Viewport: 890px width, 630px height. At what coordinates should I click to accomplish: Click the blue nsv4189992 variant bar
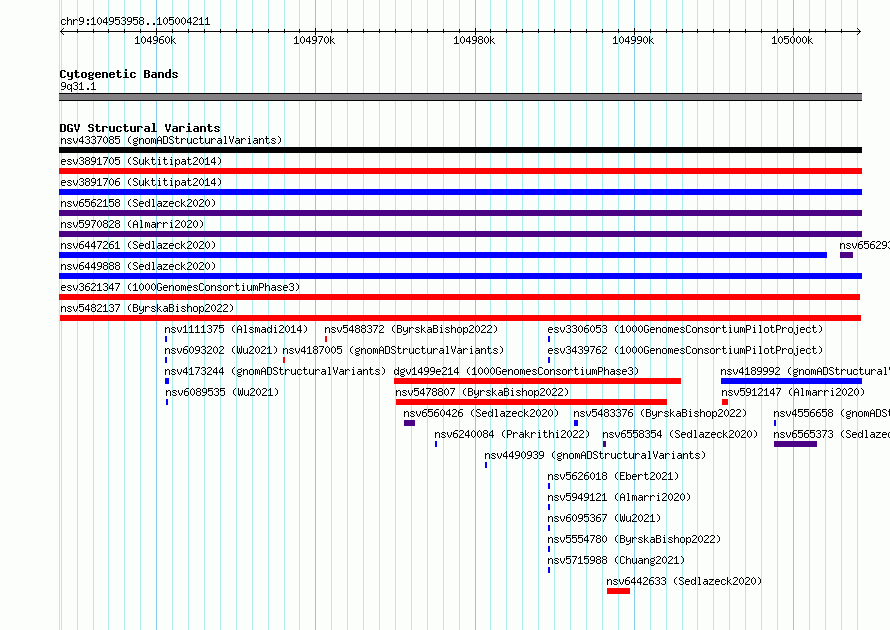pyautogui.click(x=791, y=381)
